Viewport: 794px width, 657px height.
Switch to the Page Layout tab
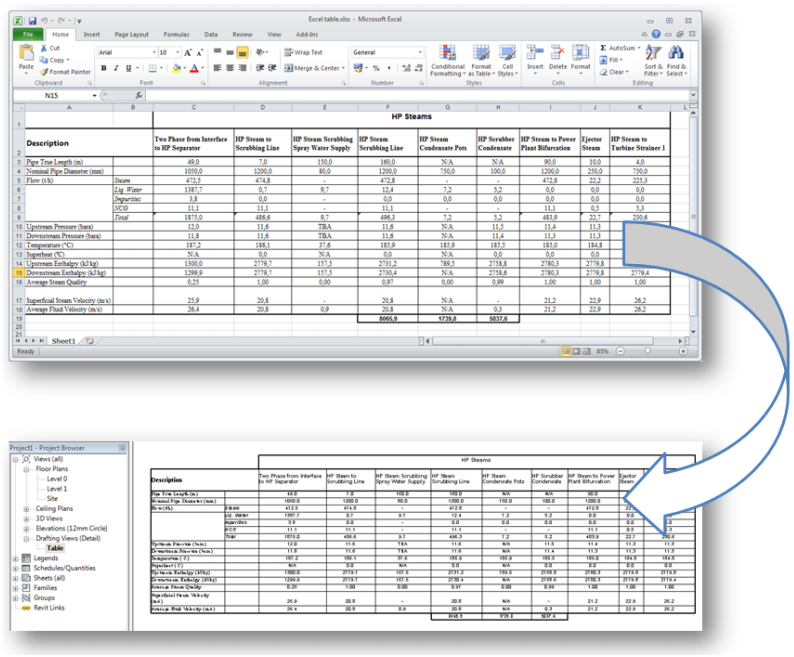(132, 34)
